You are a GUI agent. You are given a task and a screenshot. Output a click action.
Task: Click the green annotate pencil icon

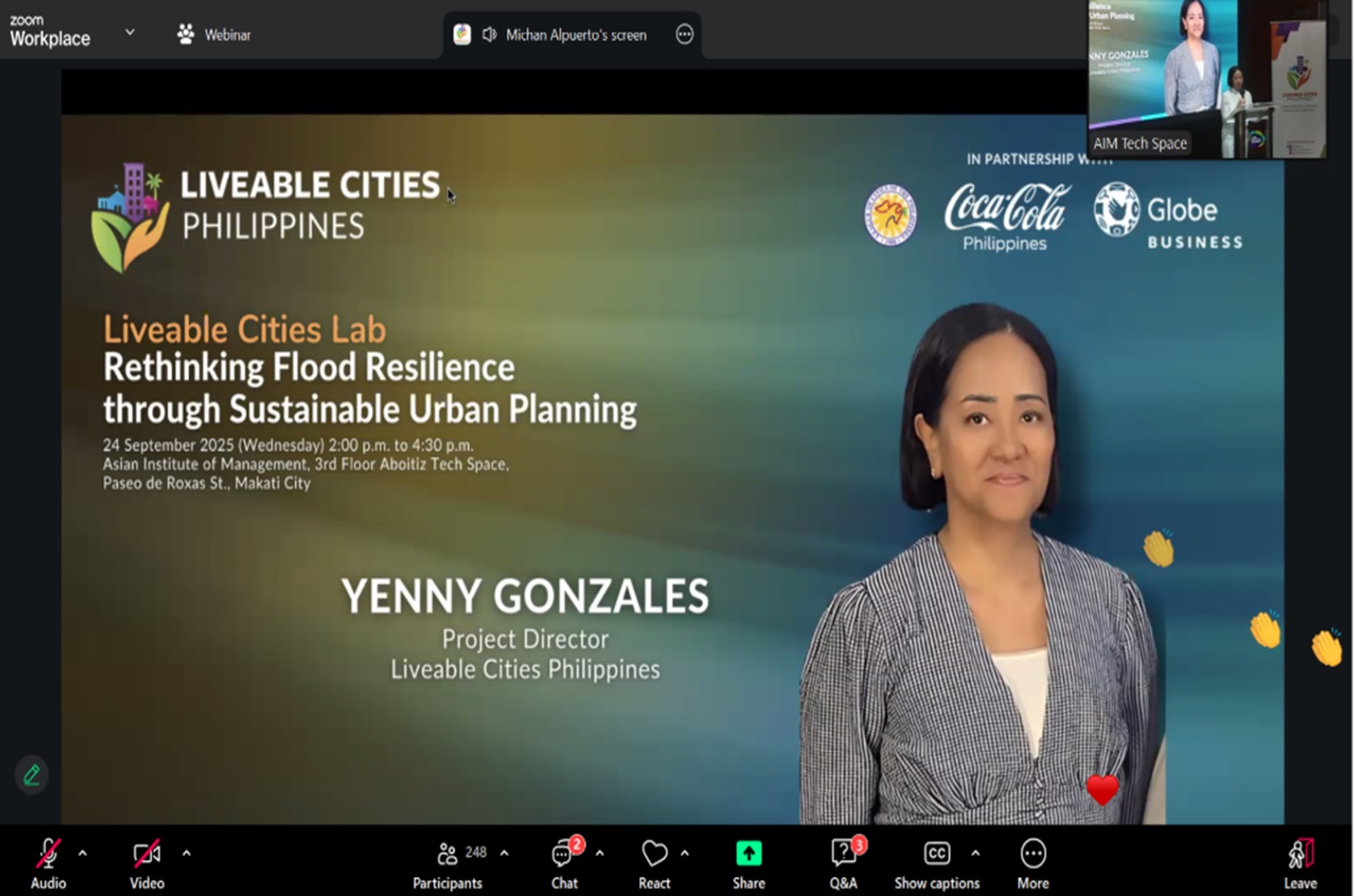pos(32,775)
